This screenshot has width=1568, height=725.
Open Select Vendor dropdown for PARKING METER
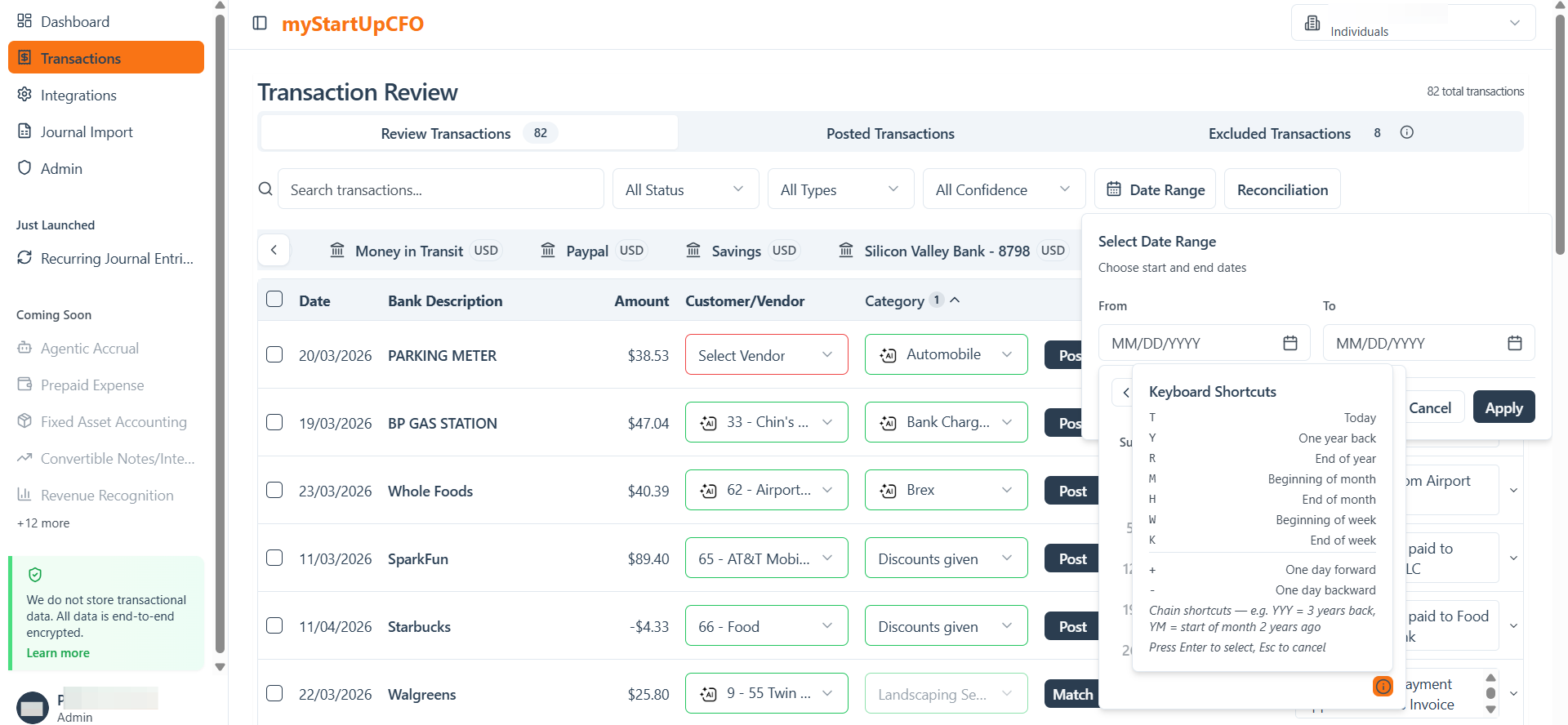pyautogui.click(x=766, y=354)
